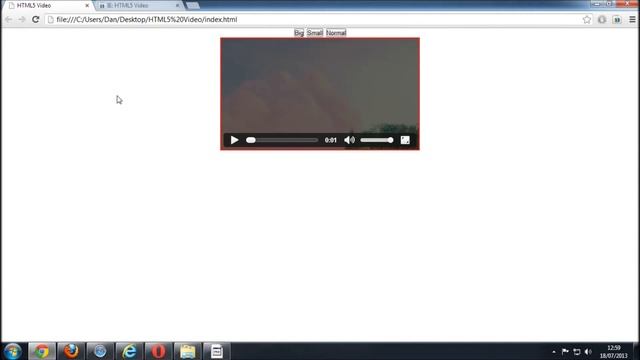Screen dimensions: 640x360
Task: Play the HTML5 video
Action: [x=234, y=140]
